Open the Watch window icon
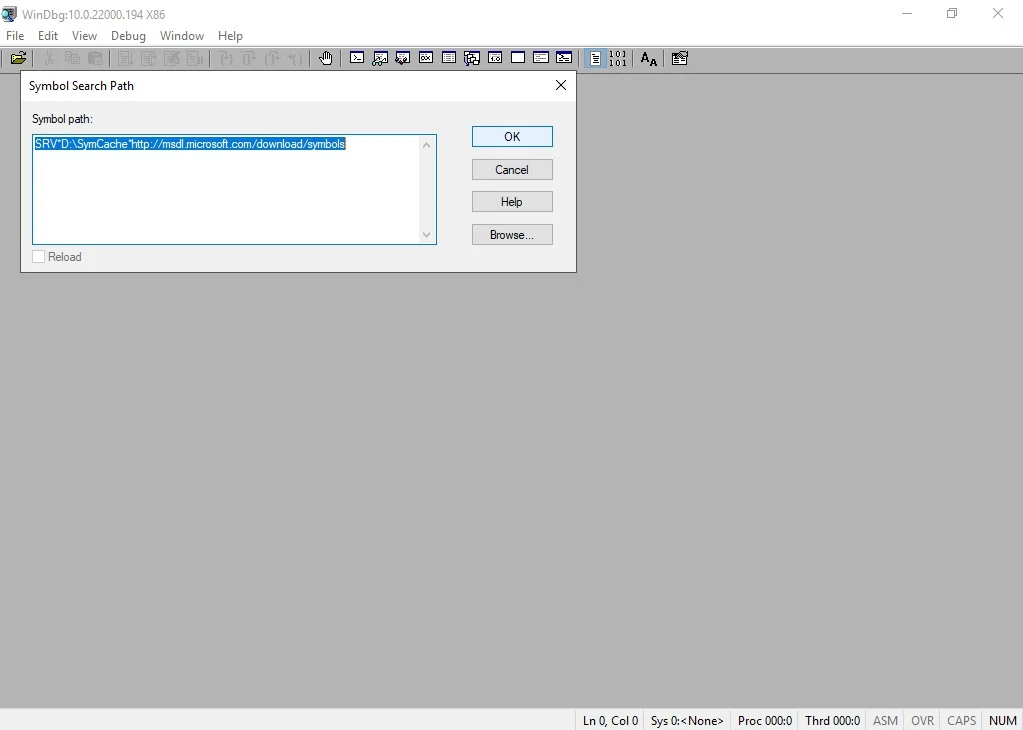 (380, 58)
